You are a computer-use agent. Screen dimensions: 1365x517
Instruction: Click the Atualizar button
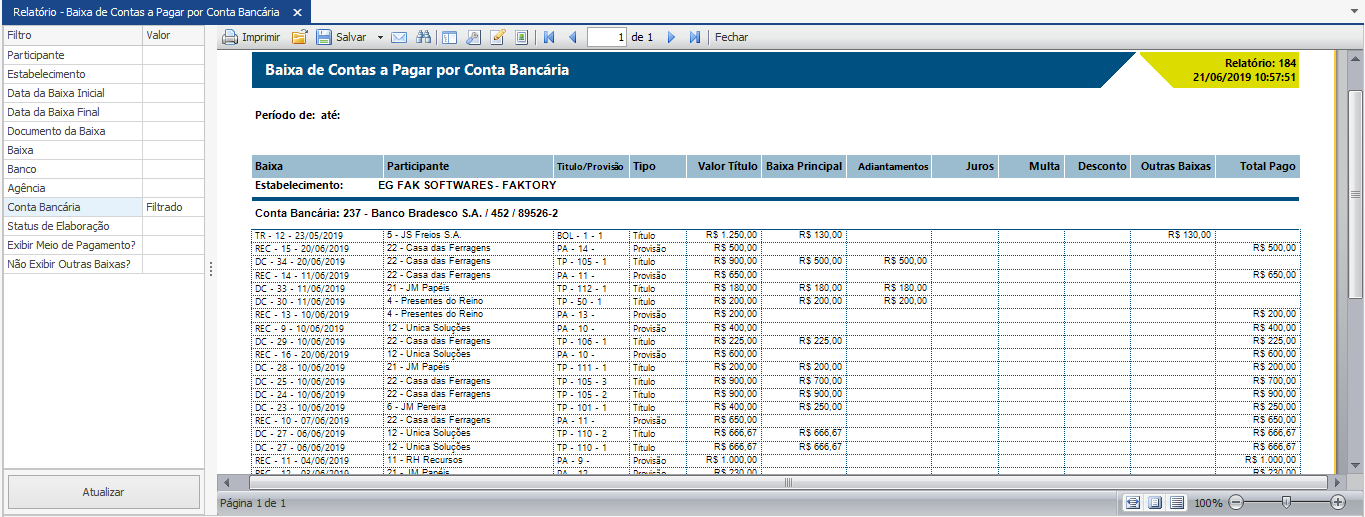(x=104, y=492)
